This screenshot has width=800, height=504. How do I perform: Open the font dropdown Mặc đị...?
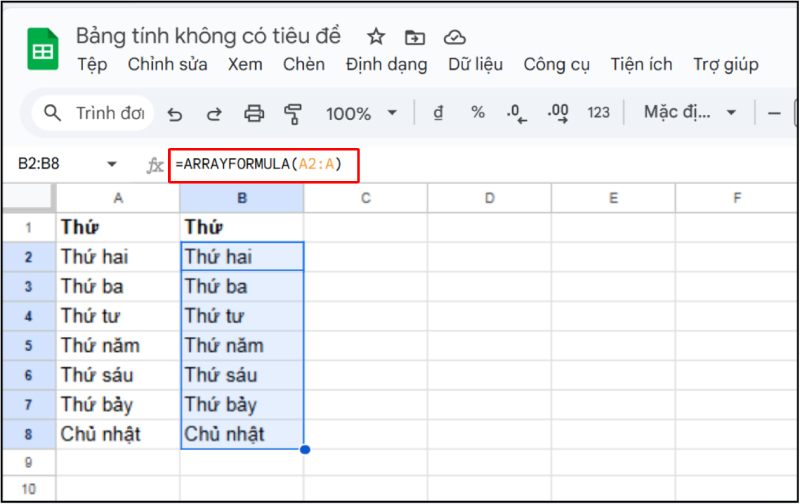pyautogui.click(x=689, y=112)
